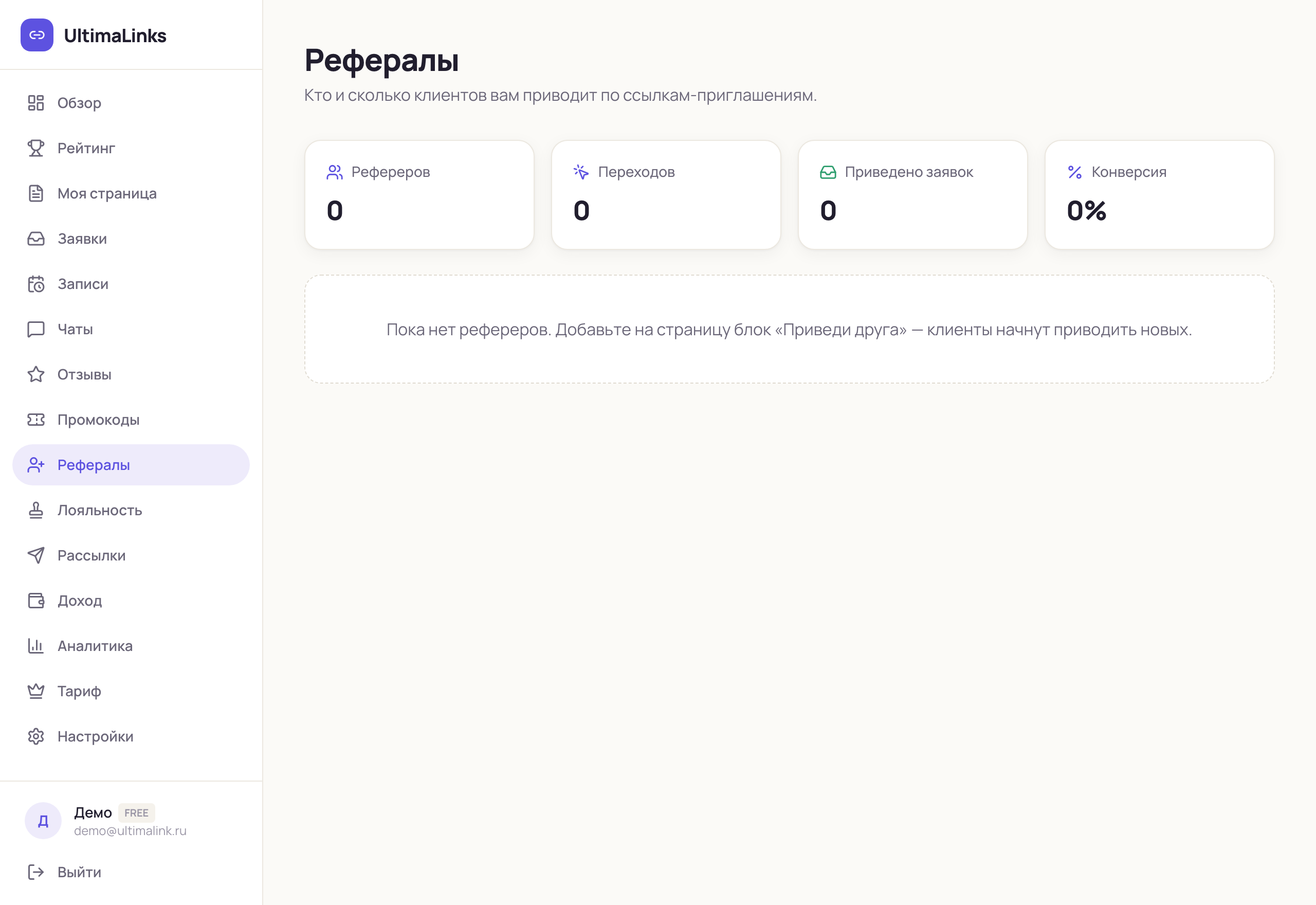
Task: Click the Моя страница document icon
Action: coord(35,193)
